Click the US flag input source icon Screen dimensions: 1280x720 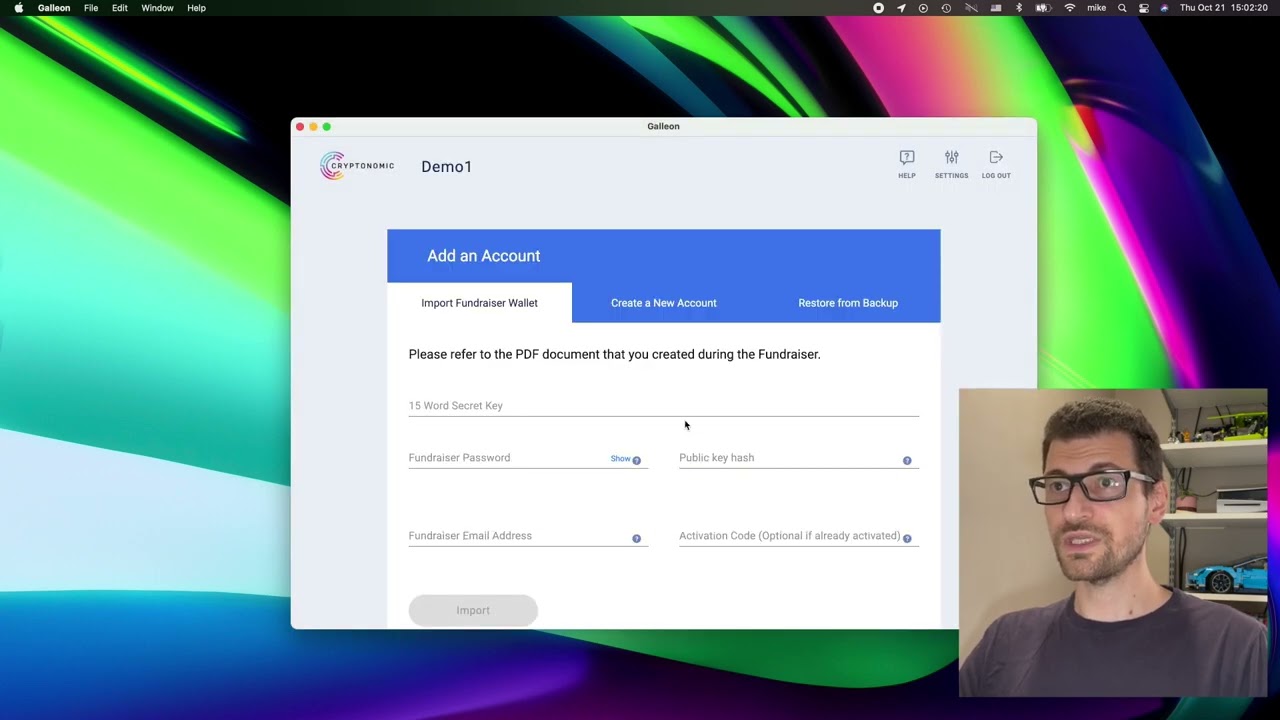(996, 8)
